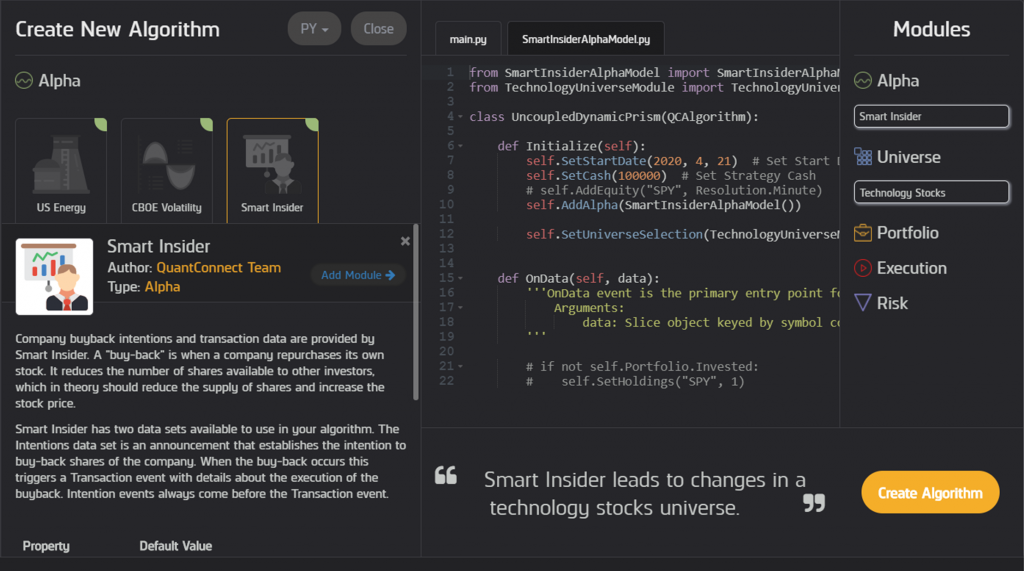Click the AddAlpha code on line 10
This screenshot has height=571, width=1024.
[x=589, y=205]
